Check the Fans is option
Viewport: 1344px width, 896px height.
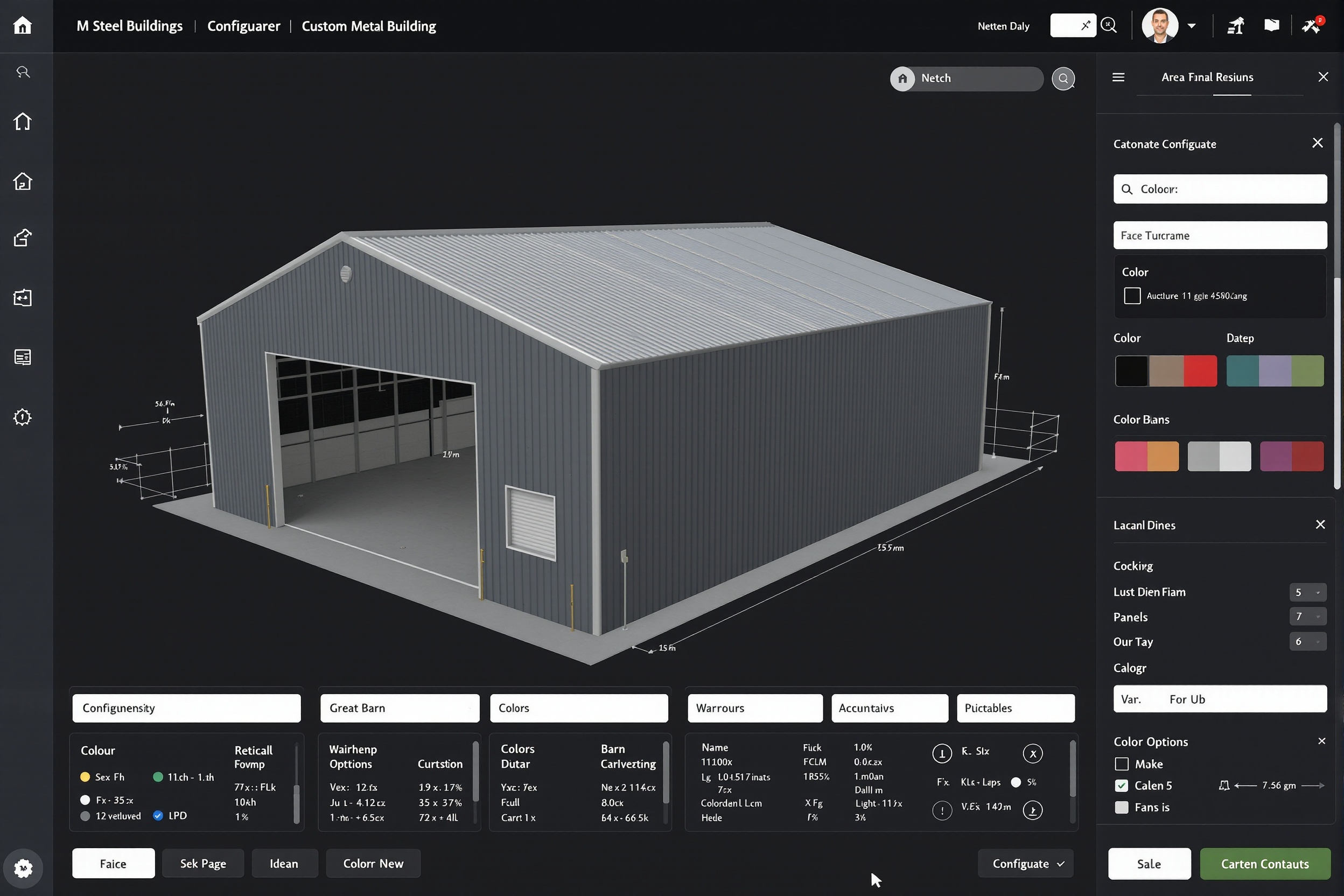[x=1121, y=808]
